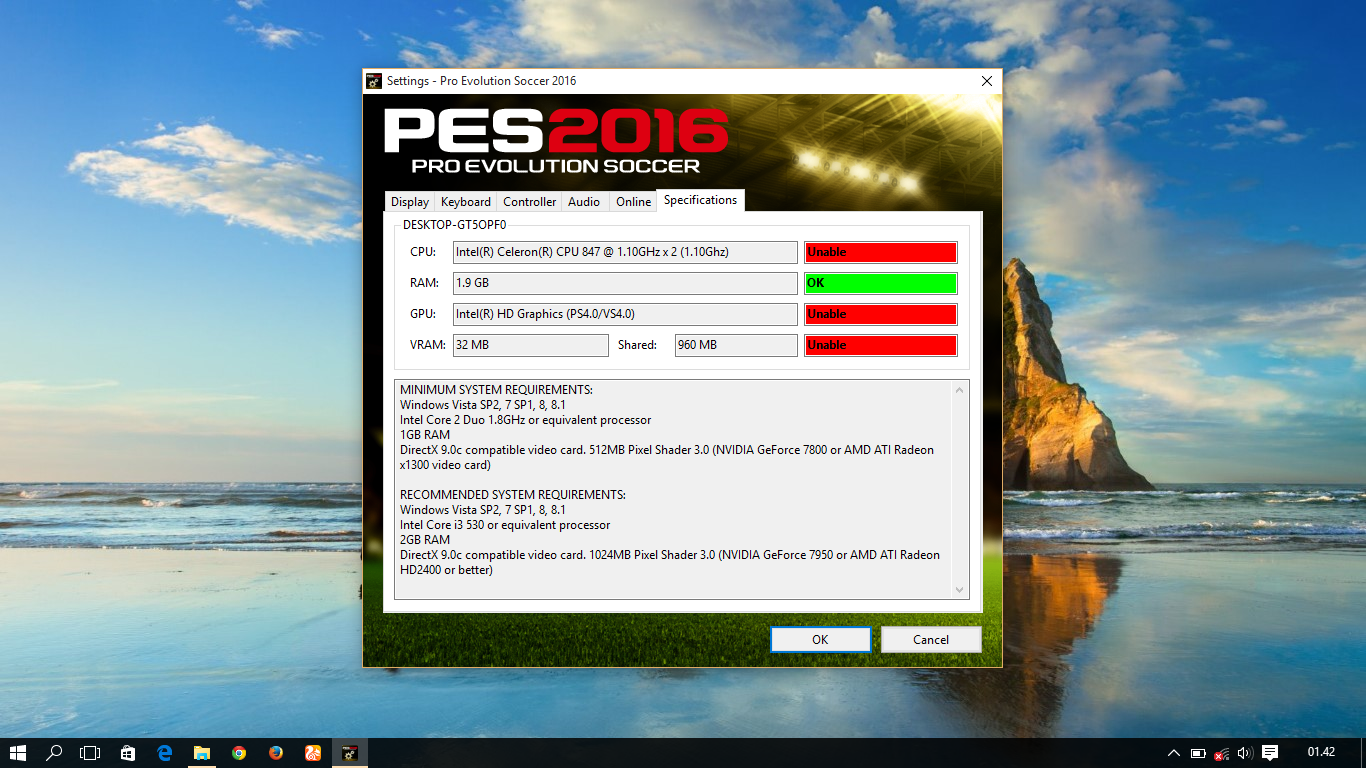
Task: Click the Shared 960 MB field
Action: pyautogui.click(x=736, y=345)
